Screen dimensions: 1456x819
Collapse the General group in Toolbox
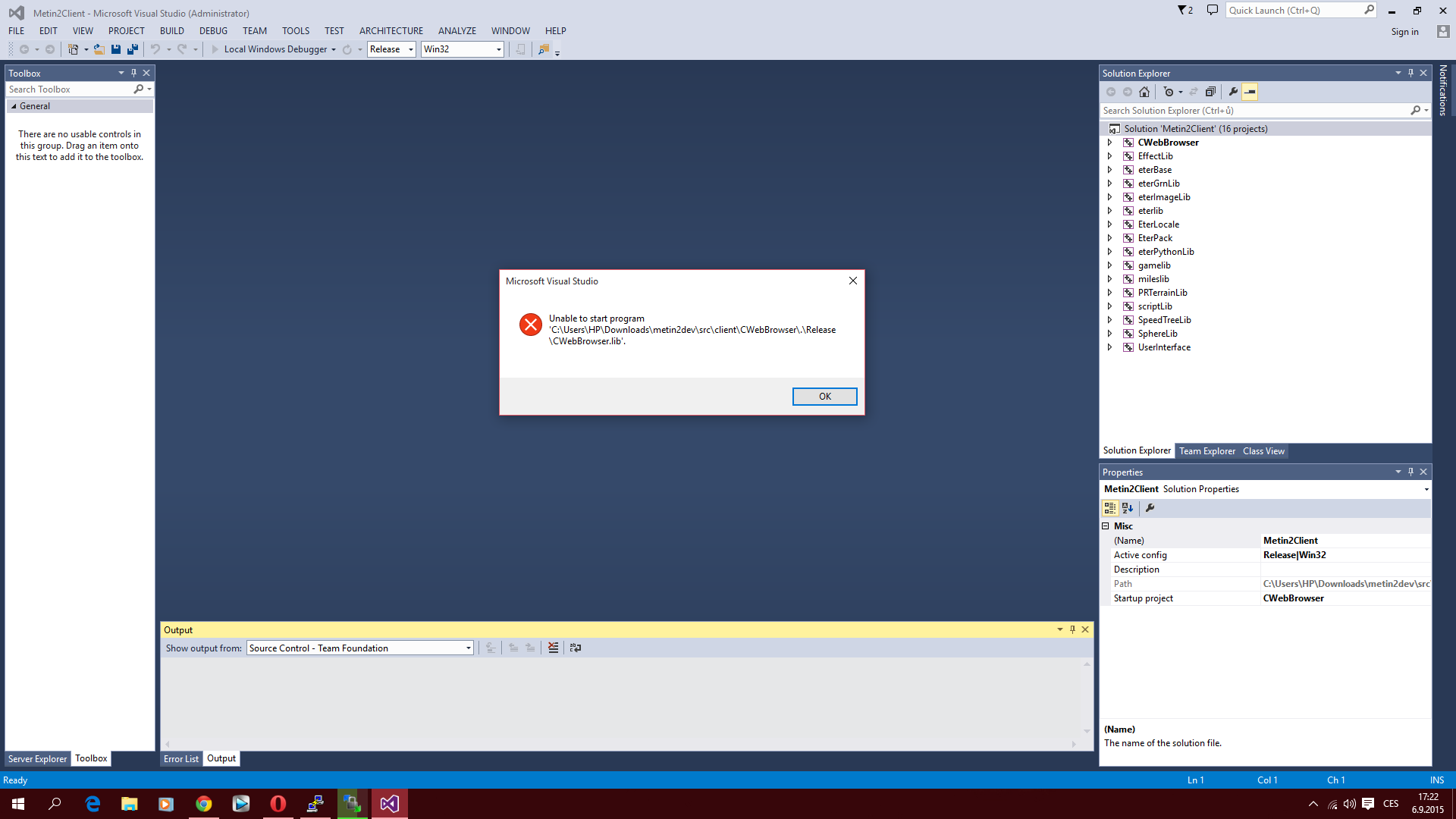coord(14,106)
